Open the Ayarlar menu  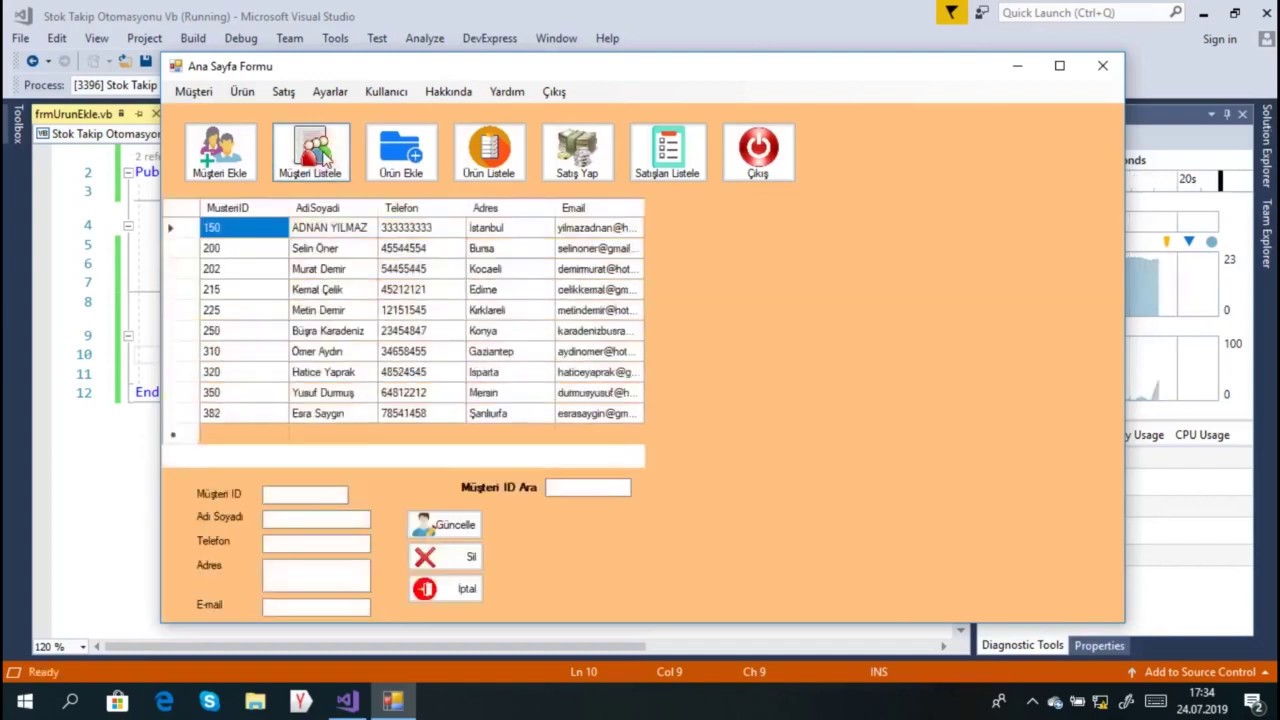coord(330,91)
